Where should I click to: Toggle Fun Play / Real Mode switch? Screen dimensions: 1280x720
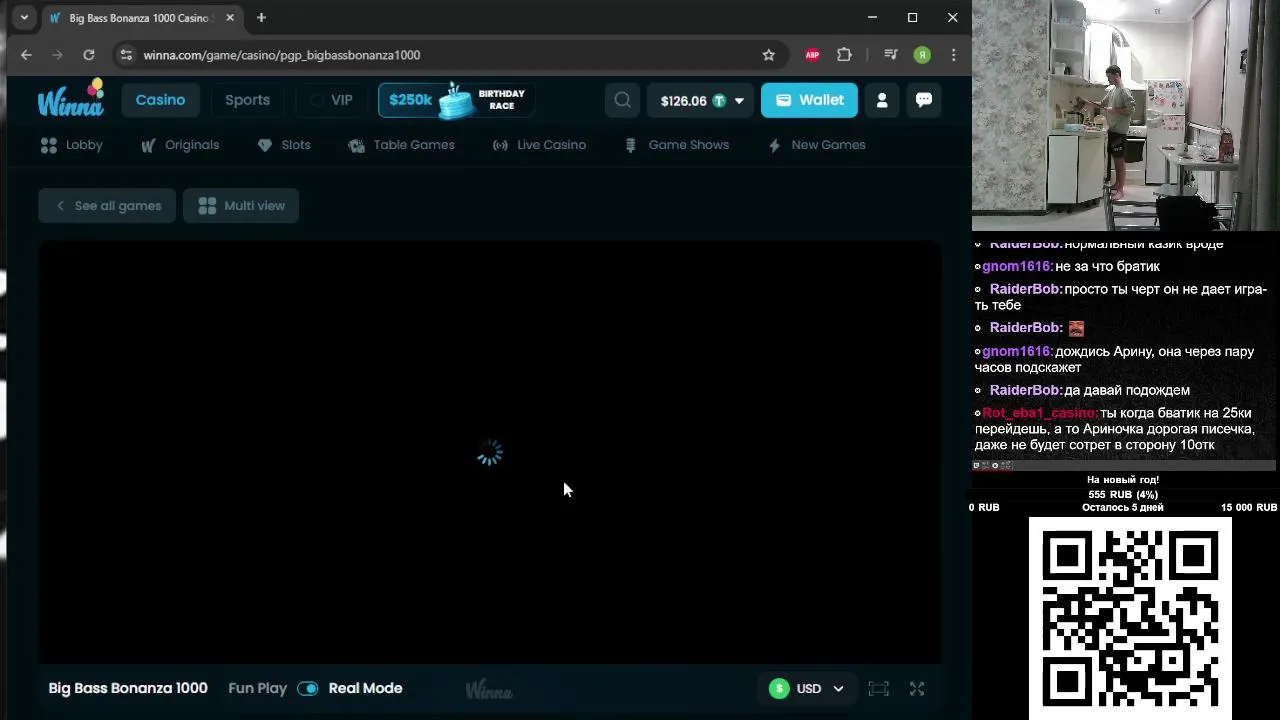click(x=307, y=688)
